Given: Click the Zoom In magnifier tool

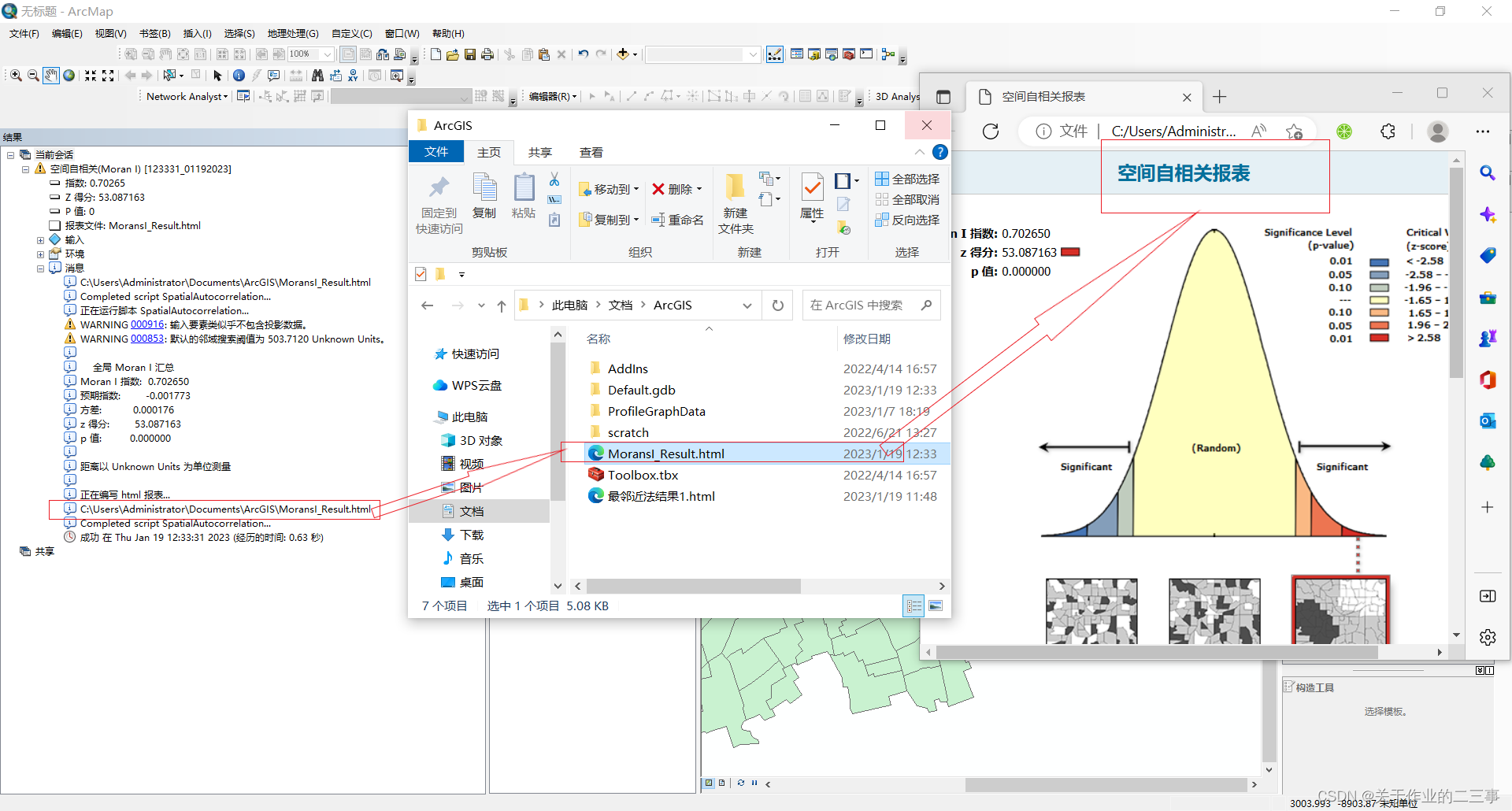Looking at the screenshot, I should click(16, 76).
